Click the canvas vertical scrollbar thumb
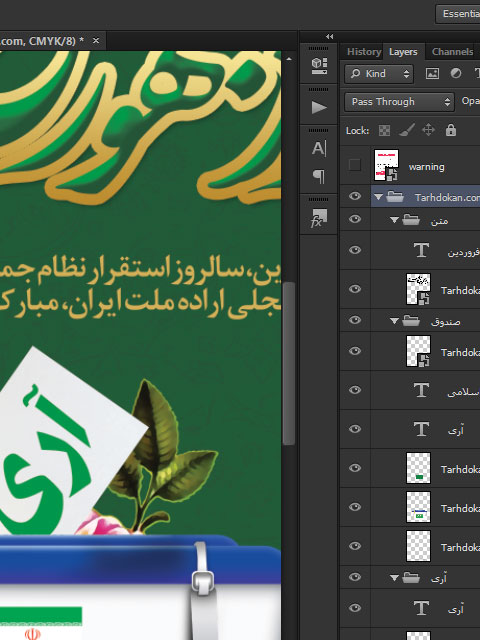This screenshot has height=640, width=480. [x=289, y=362]
